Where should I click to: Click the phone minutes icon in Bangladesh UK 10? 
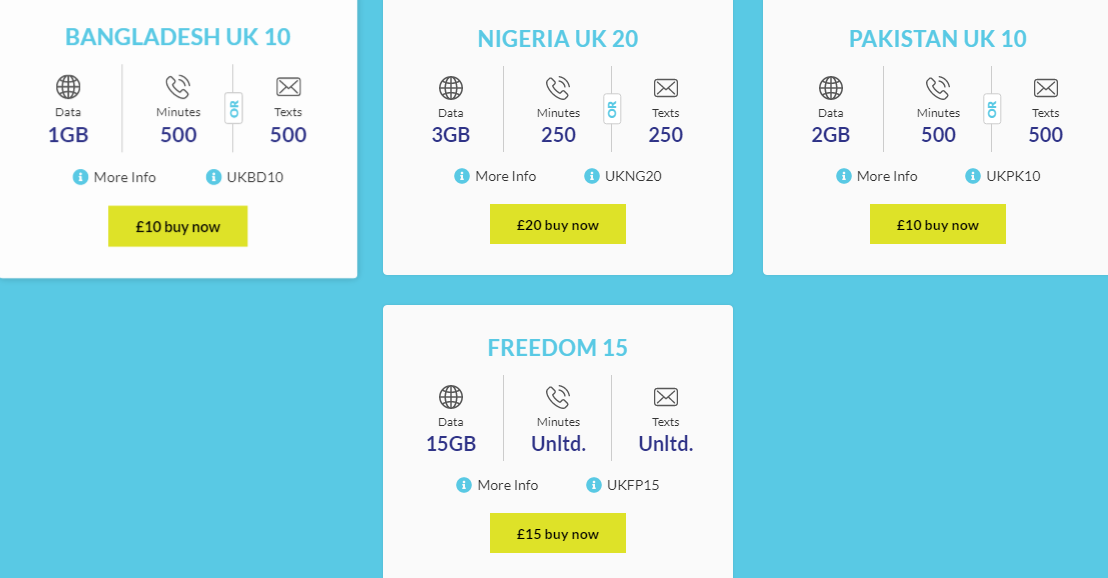(x=178, y=87)
